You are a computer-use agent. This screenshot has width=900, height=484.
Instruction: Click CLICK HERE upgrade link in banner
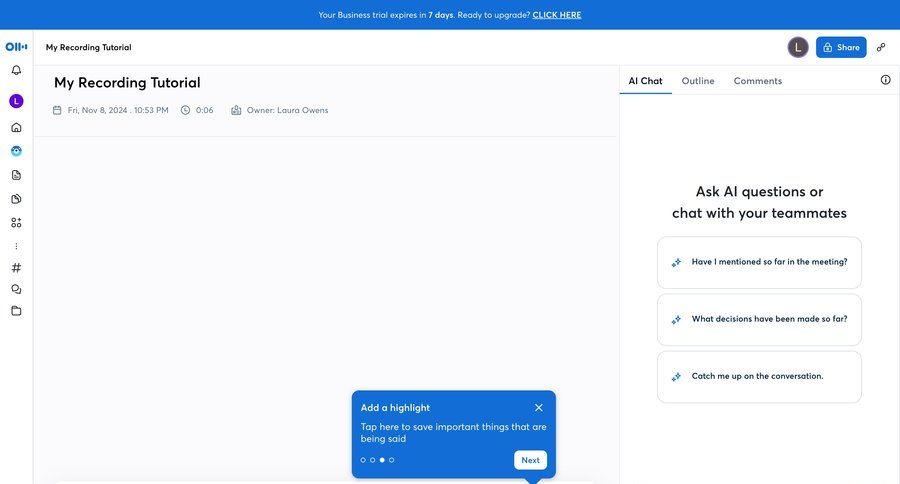pos(557,15)
